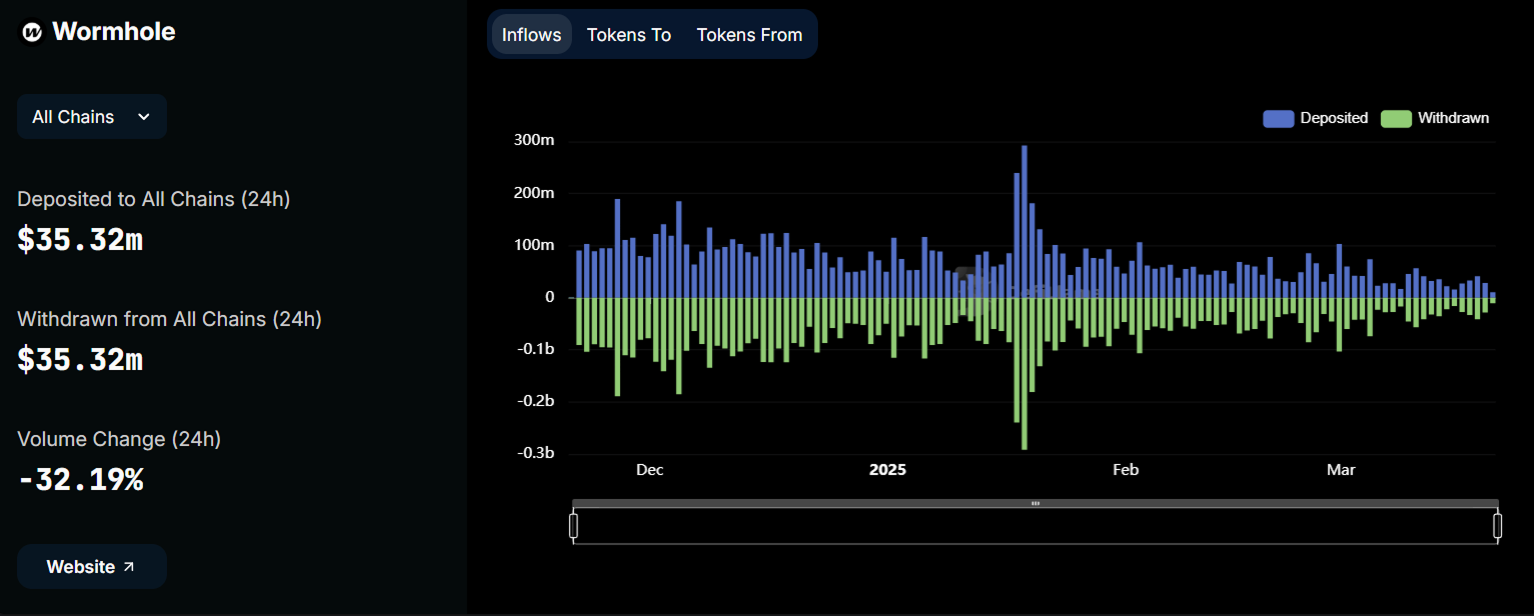Click the $35.32m deposited value

tap(80, 240)
